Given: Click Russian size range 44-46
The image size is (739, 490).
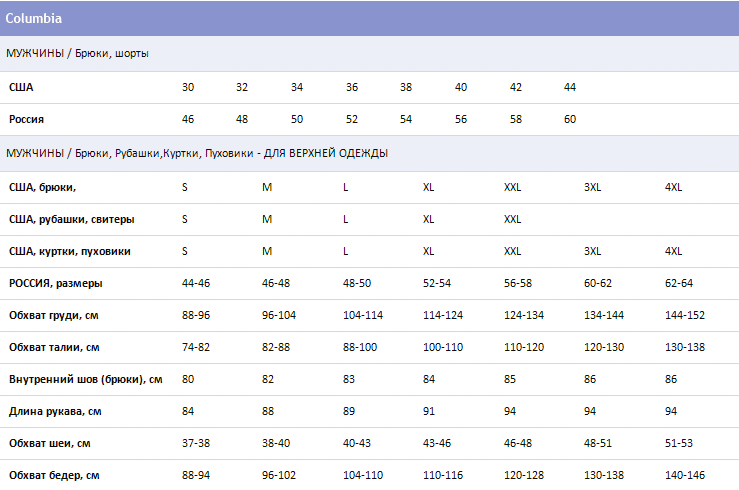Looking at the screenshot, I should point(196,284).
